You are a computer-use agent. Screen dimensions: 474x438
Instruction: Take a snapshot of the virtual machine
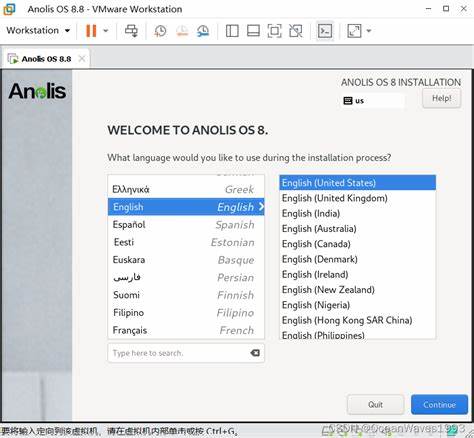160,31
